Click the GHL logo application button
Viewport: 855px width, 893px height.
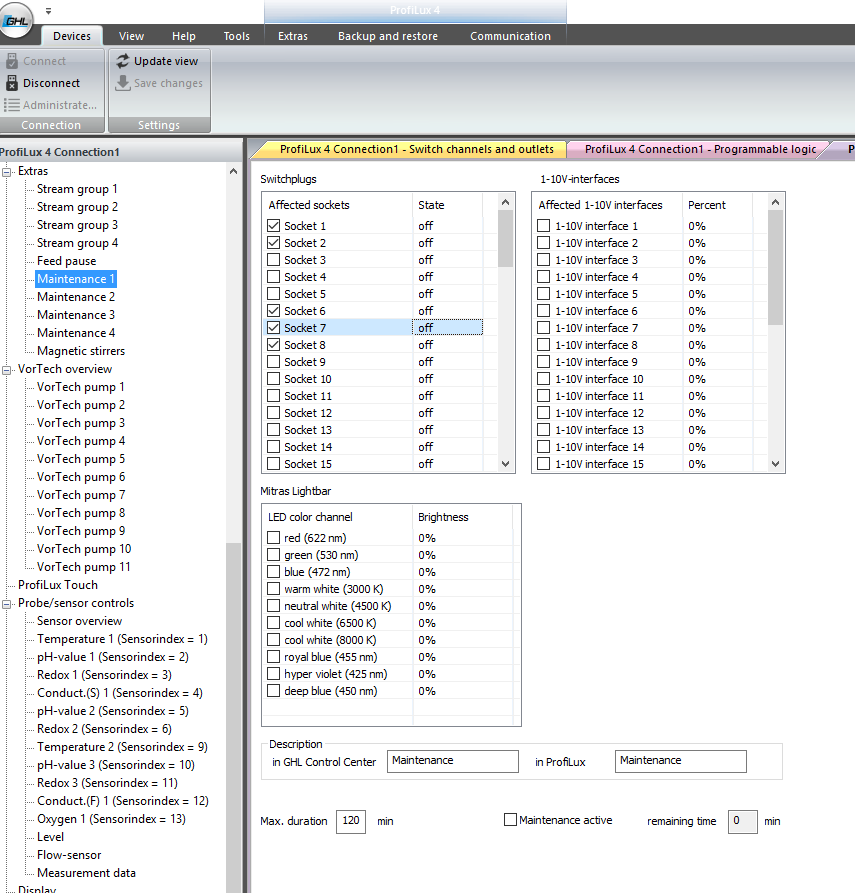[16, 20]
